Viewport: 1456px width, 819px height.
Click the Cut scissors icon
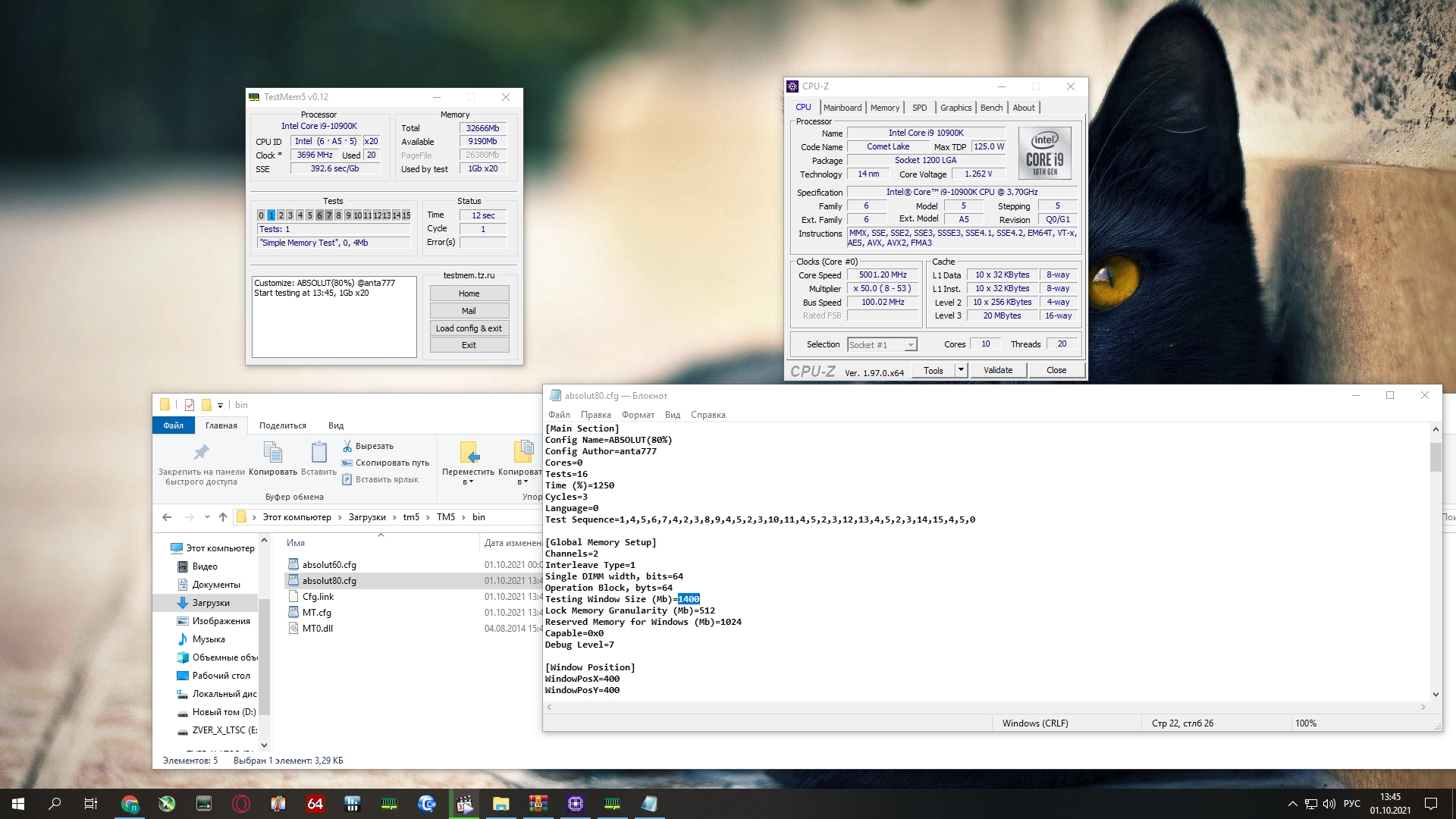pyautogui.click(x=347, y=446)
